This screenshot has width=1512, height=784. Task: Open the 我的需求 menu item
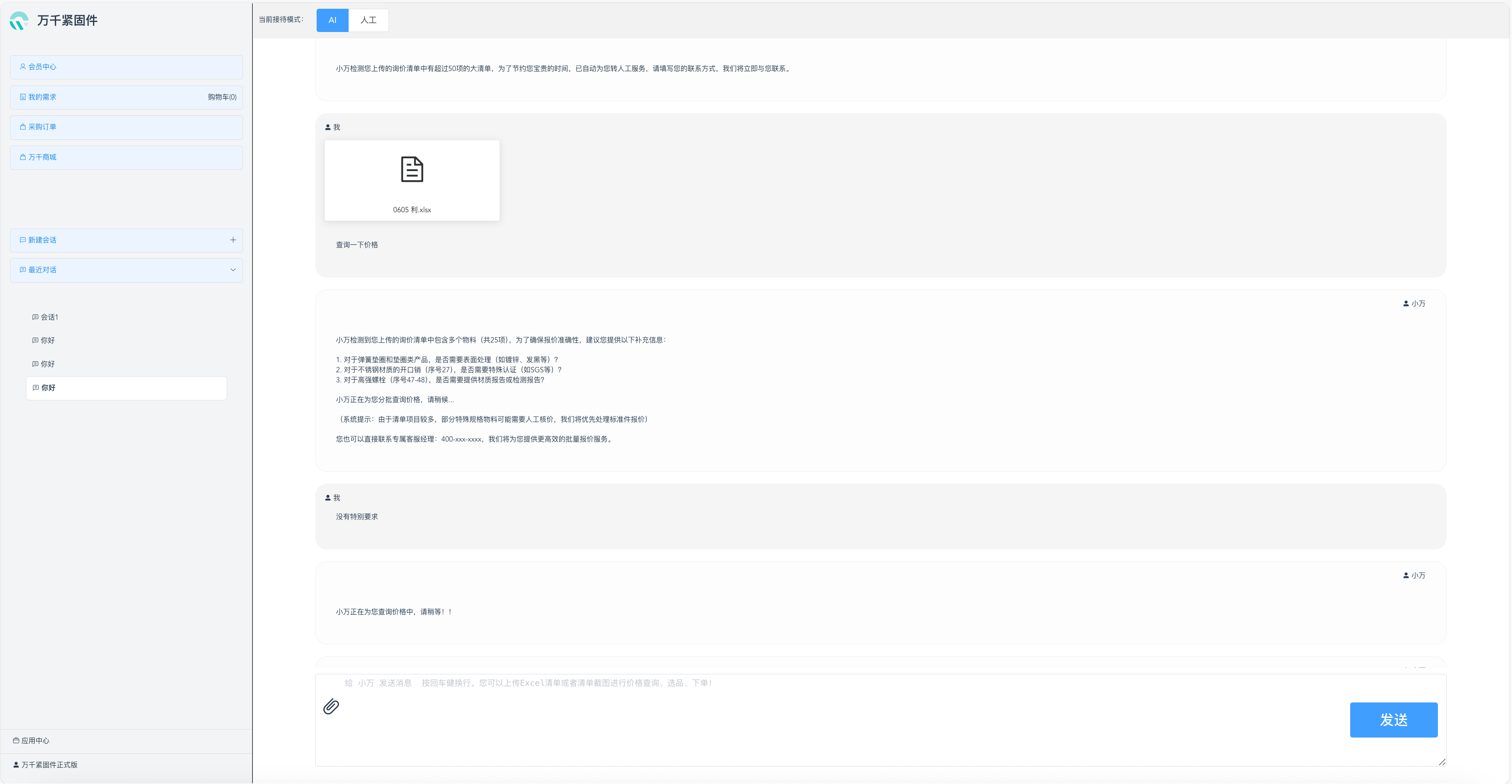click(42, 97)
